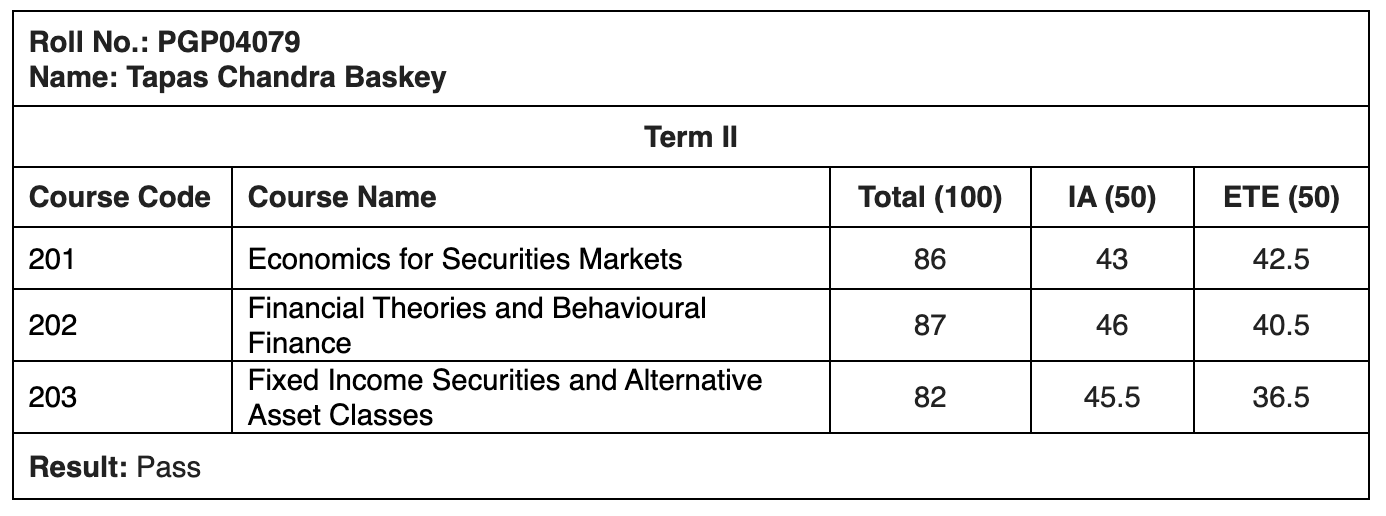Select course code 202 cell
Screen dimensions: 1386x516
click(53, 325)
